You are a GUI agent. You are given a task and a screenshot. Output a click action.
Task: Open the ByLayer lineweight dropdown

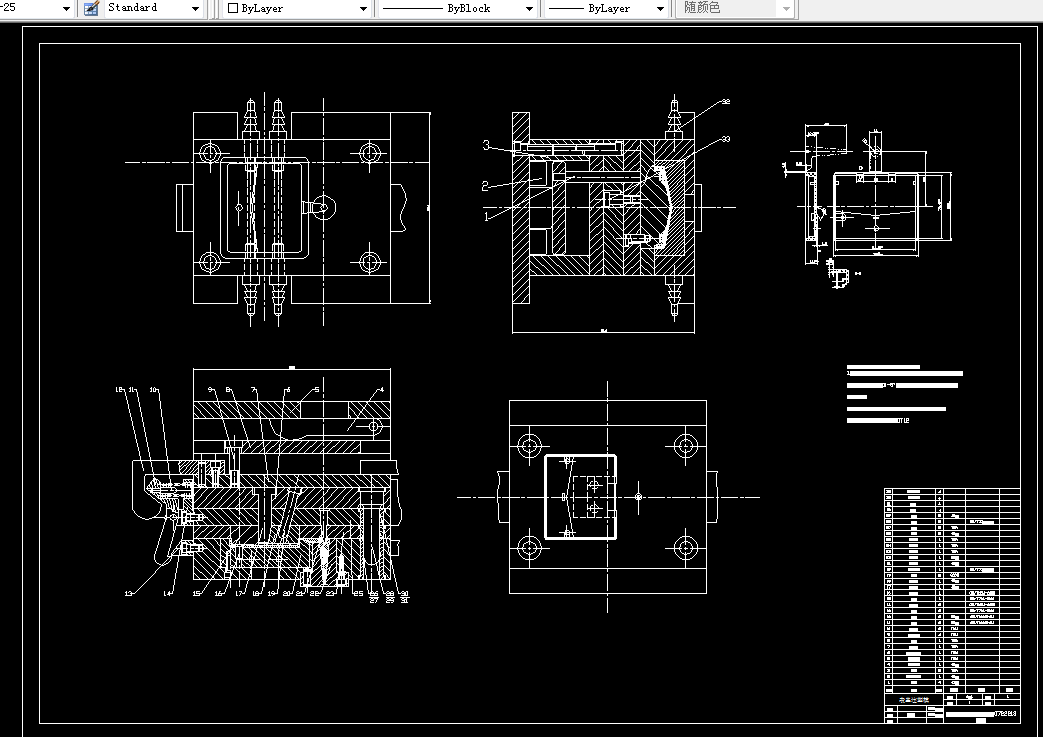click(x=660, y=9)
